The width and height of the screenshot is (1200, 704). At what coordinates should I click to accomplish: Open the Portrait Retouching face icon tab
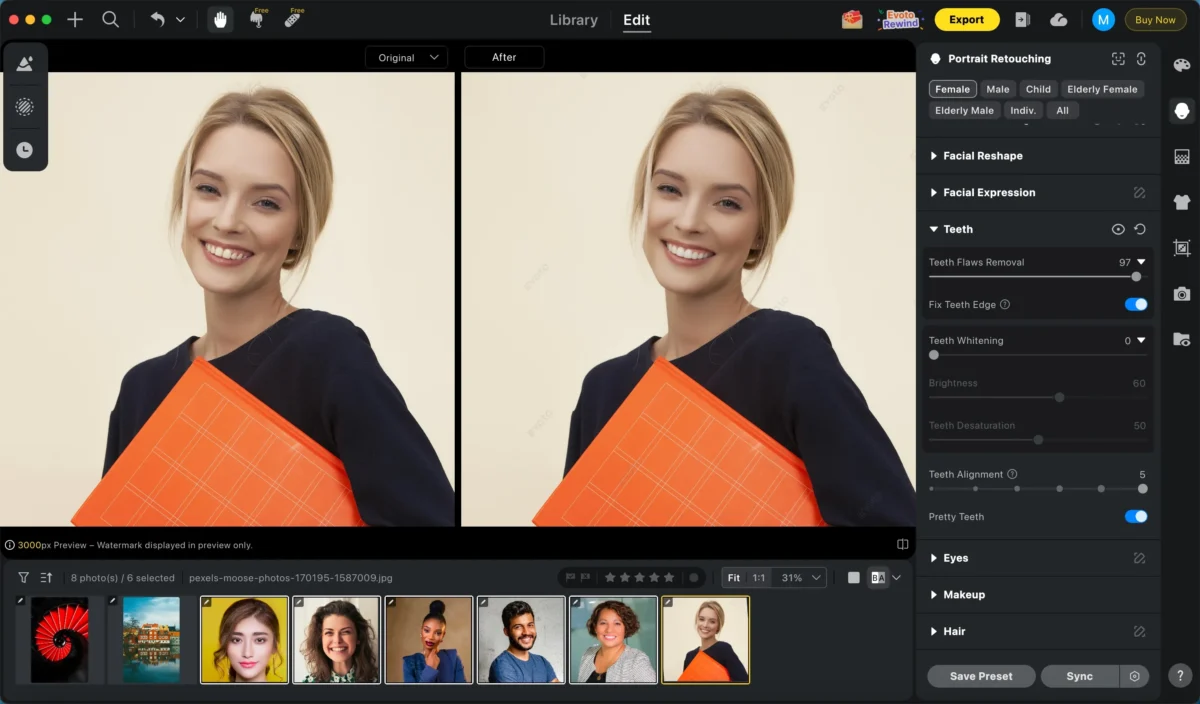[1181, 110]
